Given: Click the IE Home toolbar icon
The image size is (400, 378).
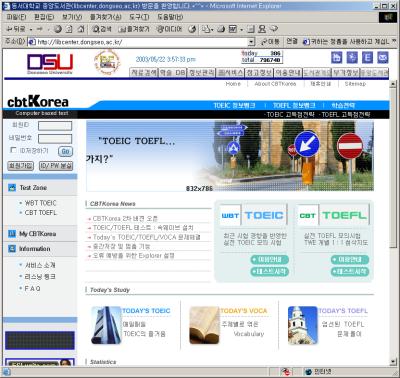Looking at the screenshot, I should coord(81,29).
